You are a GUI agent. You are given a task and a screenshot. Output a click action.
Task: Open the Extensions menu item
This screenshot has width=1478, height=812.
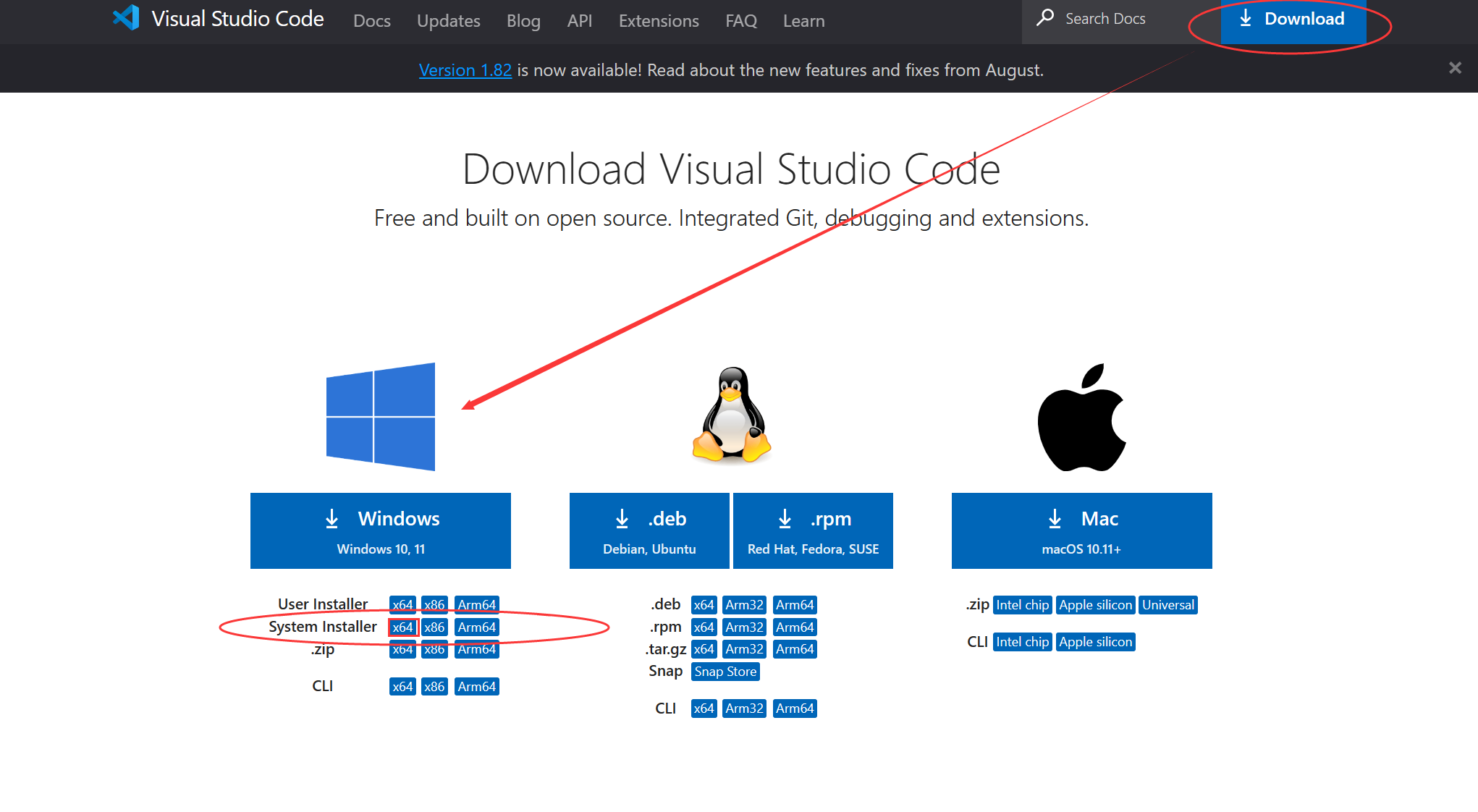tap(659, 21)
